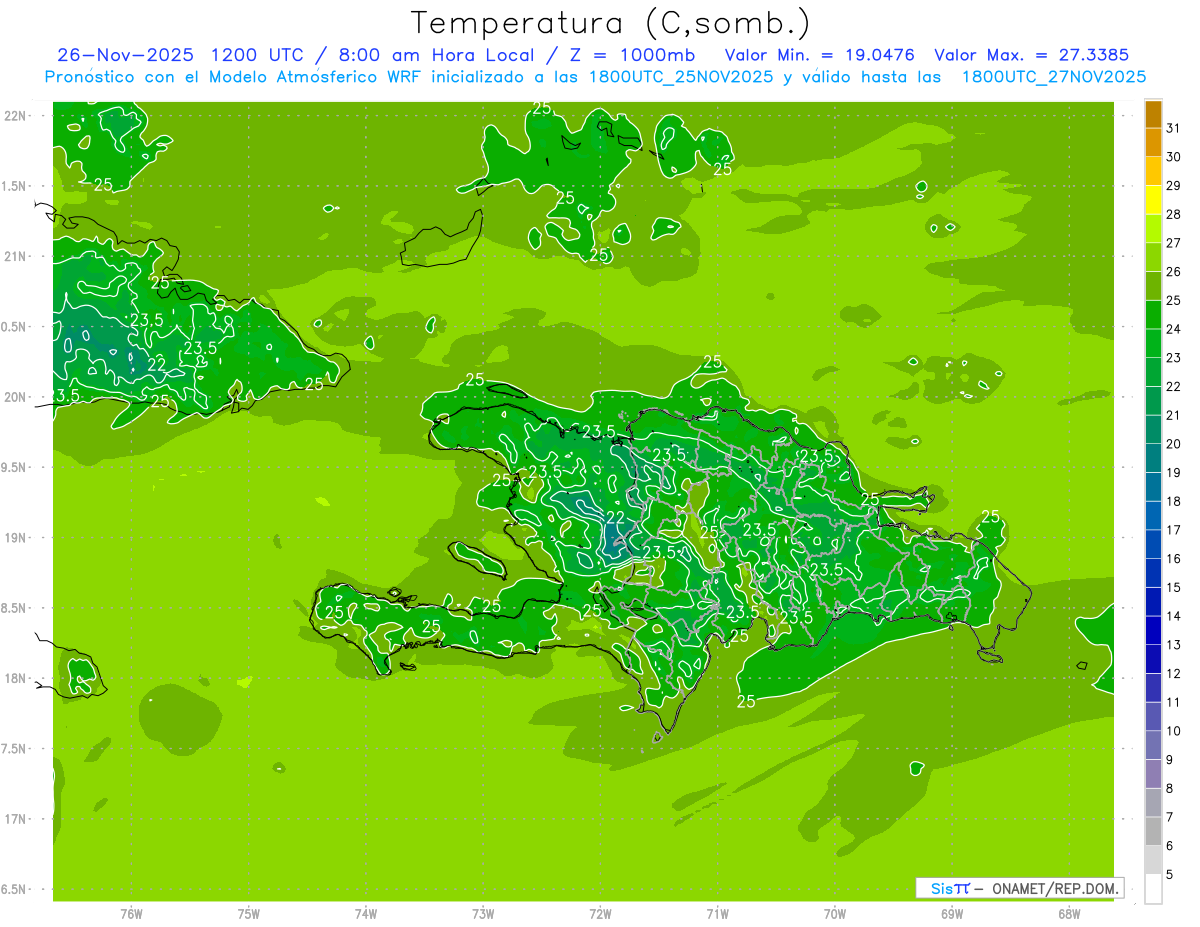The height and width of the screenshot is (927, 1200).
Task: Click the 9 value on the color legend
Action: tap(1169, 760)
